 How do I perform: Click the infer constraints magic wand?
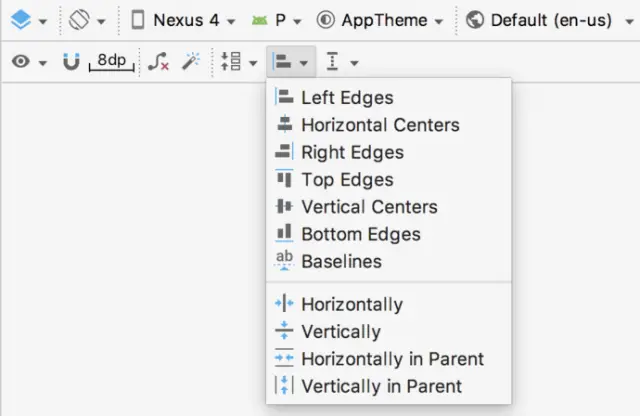pyautogui.click(x=190, y=62)
